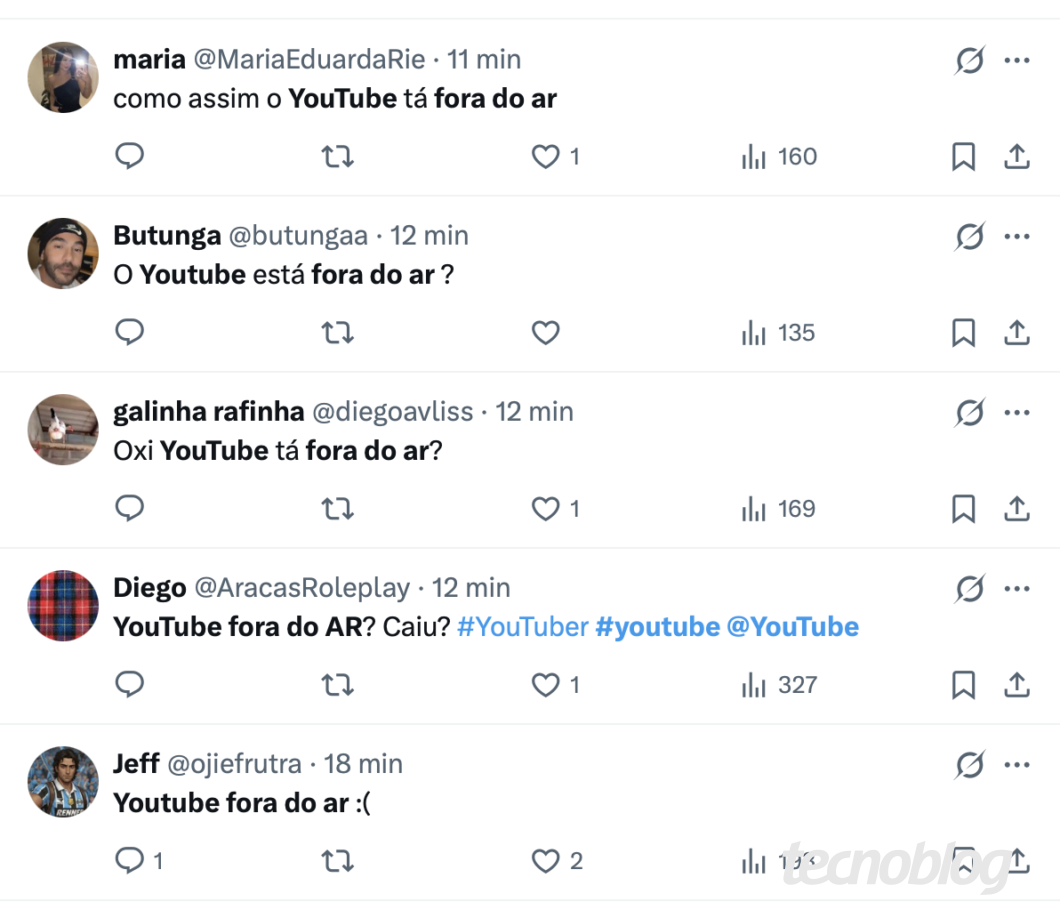Image resolution: width=1060 pixels, height=918 pixels.
Task: Open Grok icon on maria's tweet
Action: click(969, 61)
